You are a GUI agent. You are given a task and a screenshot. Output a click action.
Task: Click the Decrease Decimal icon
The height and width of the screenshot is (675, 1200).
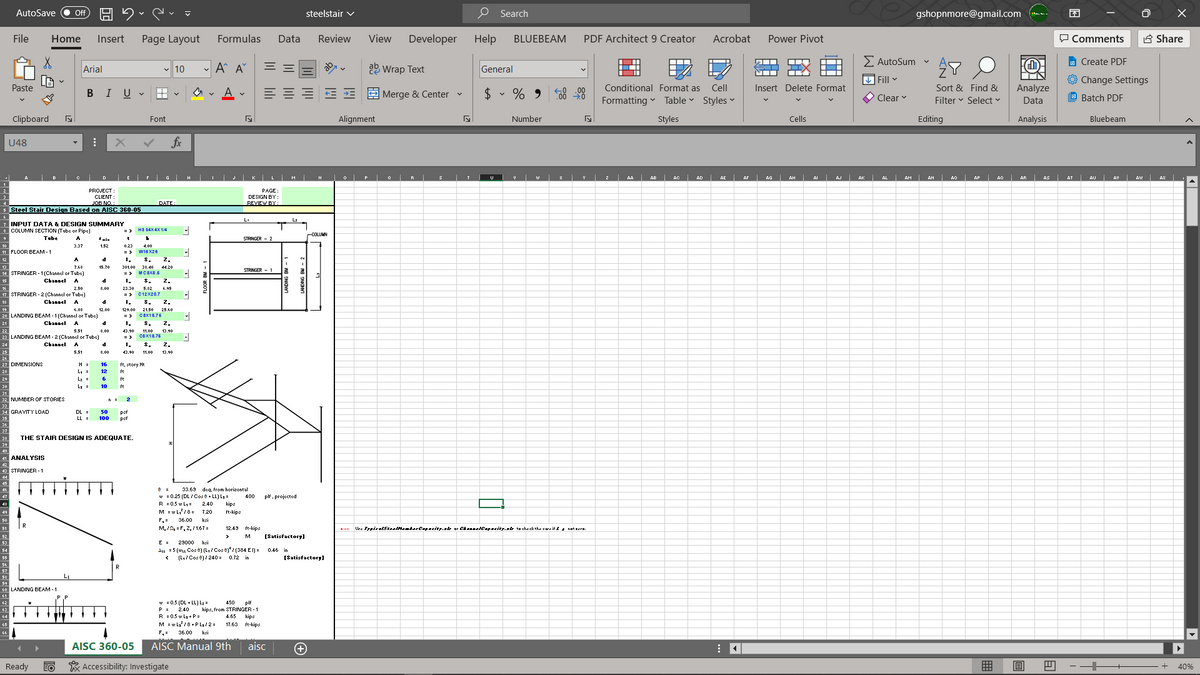coord(579,94)
